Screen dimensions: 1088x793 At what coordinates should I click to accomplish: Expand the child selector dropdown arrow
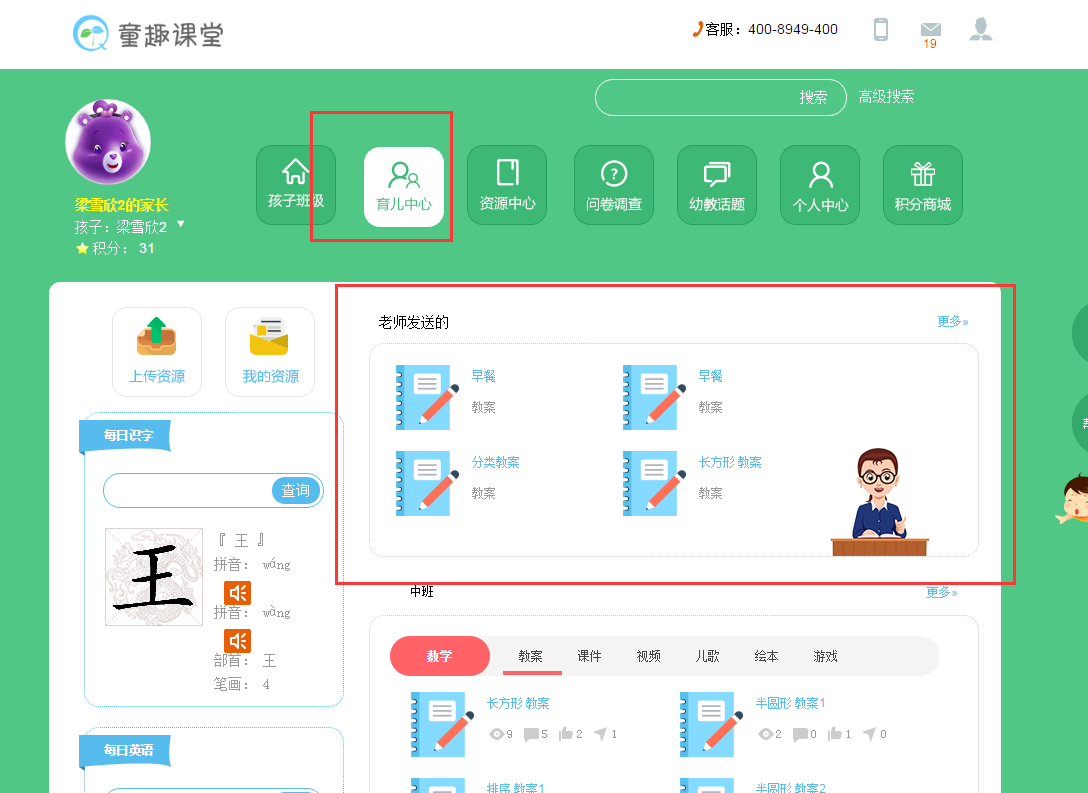click(181, 224)
